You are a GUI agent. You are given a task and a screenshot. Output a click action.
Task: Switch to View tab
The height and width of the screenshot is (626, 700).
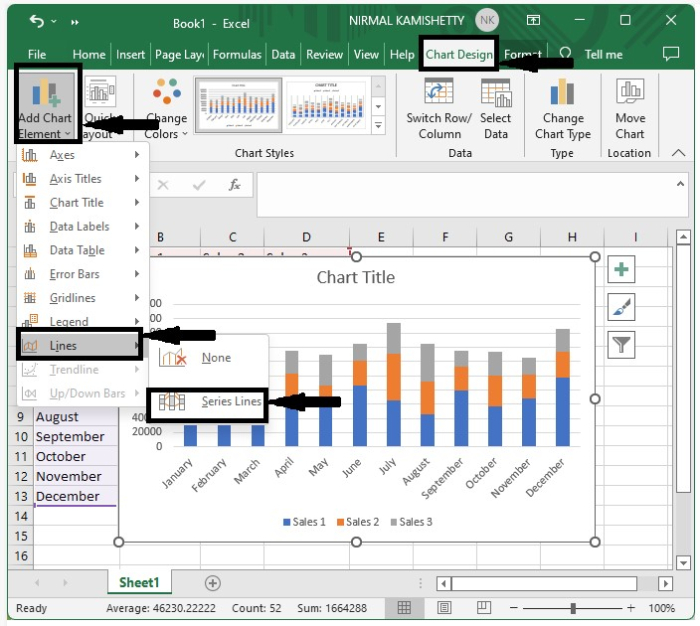coord(366,54)
